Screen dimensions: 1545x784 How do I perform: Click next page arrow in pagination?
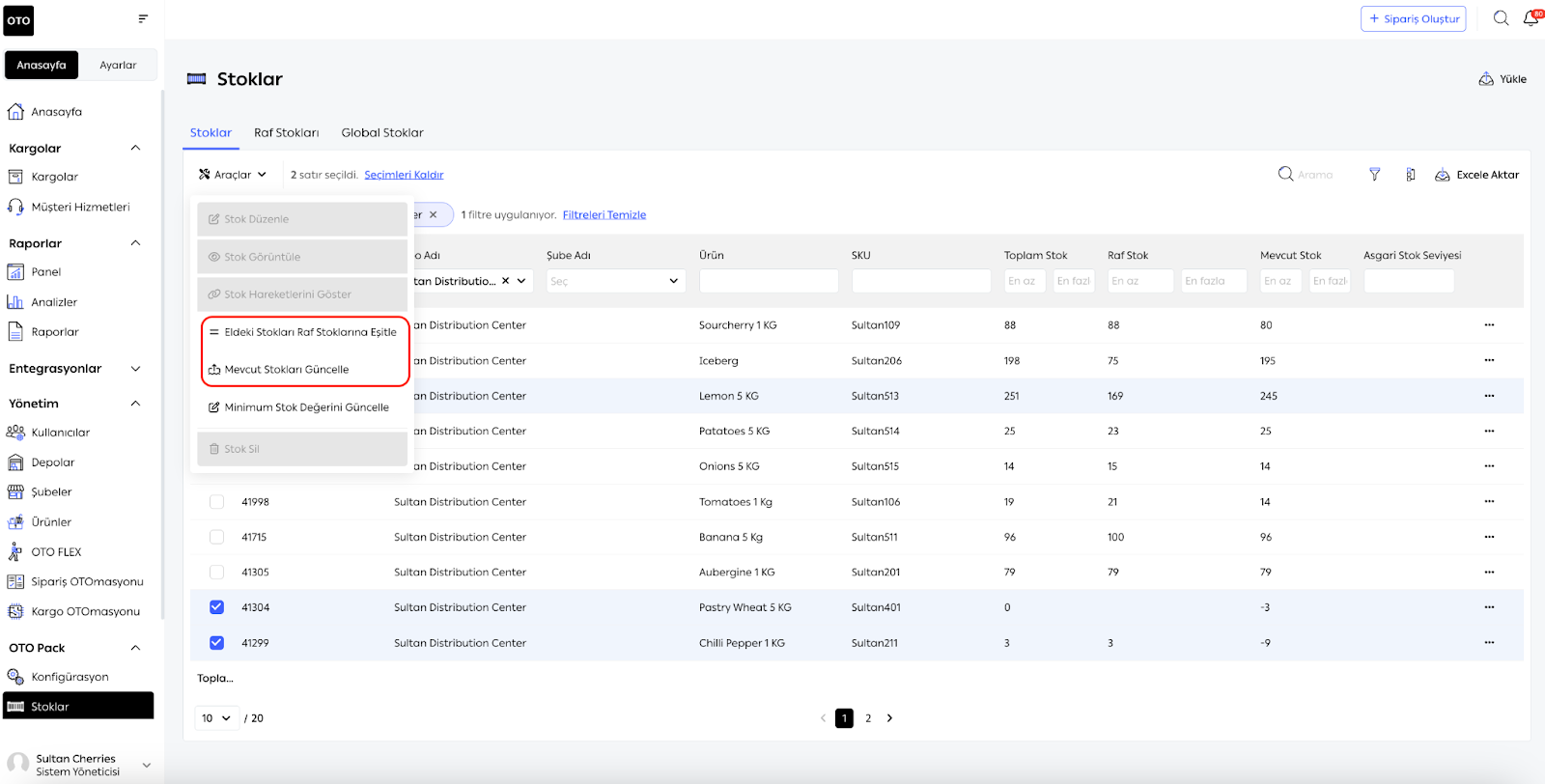click(x=889, y=718)
